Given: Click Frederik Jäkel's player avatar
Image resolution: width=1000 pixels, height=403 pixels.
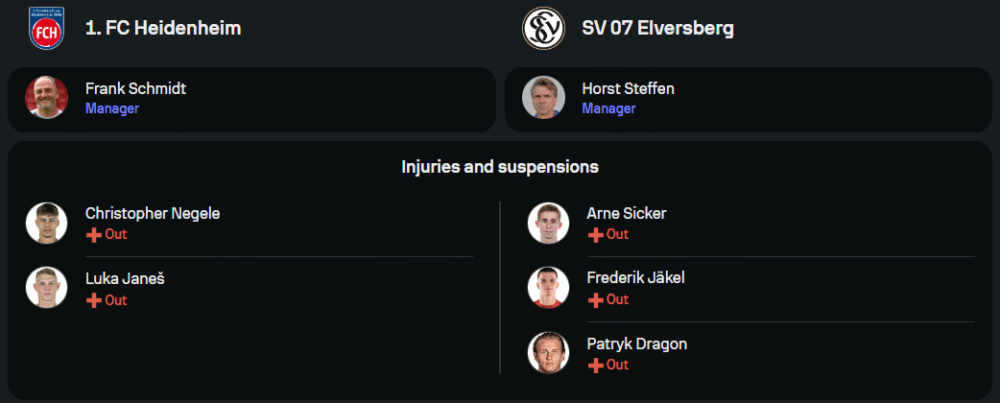Looking at the screenshot, I should [548, 288].
